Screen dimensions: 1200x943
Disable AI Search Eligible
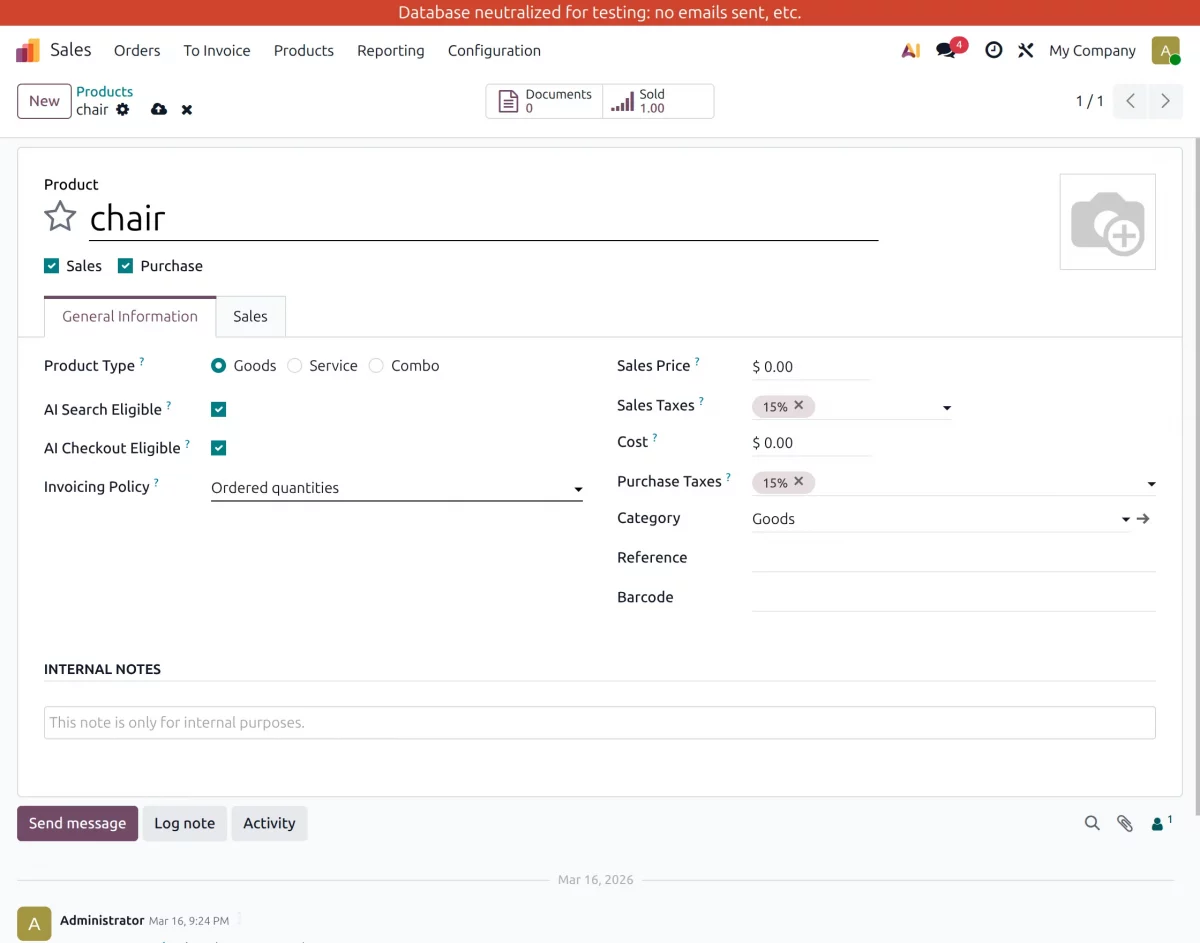[218, 408]
